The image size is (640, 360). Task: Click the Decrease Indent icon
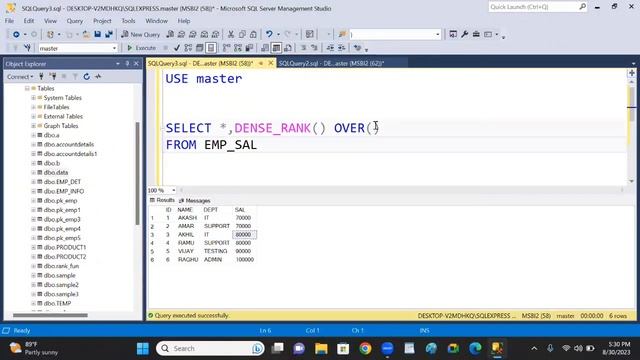tap(330, 48)
